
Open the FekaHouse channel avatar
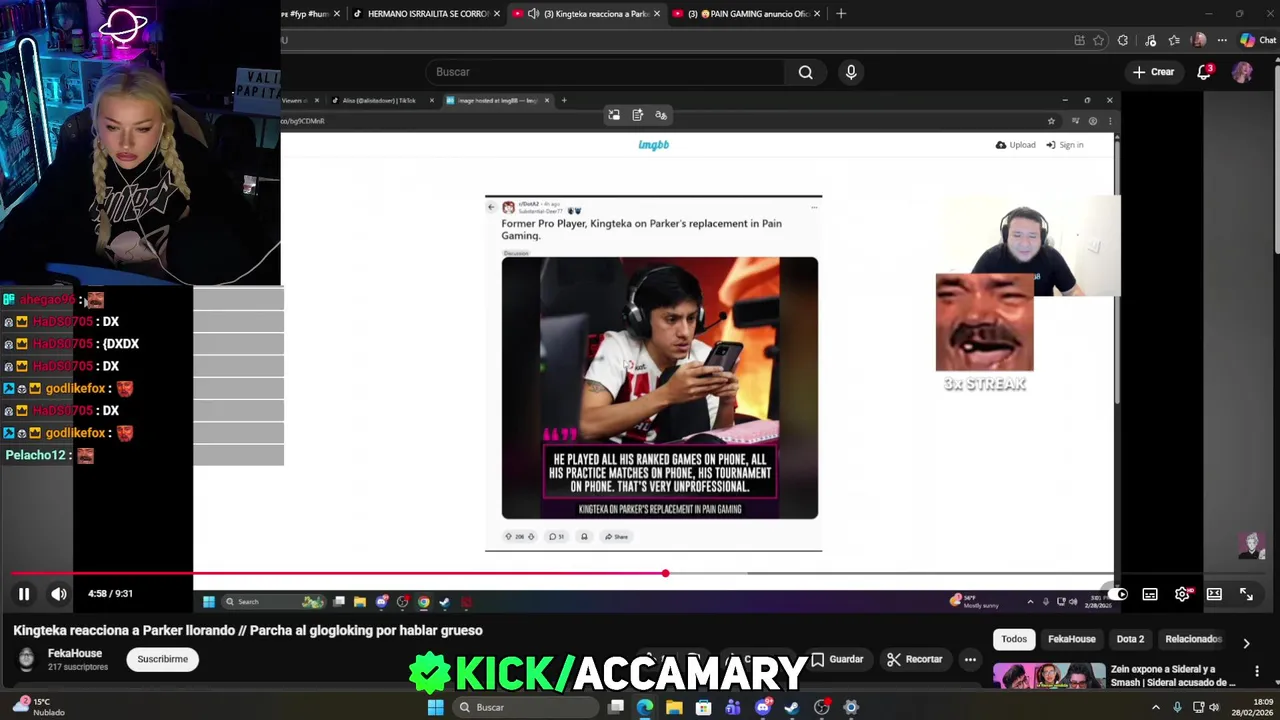pyautogui.click(x=27, y=659)
